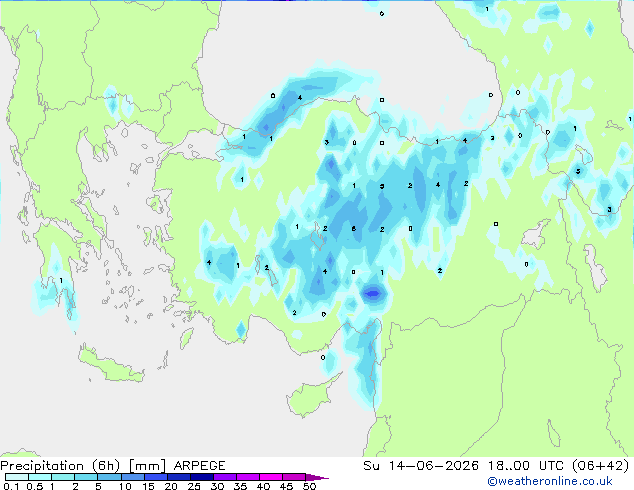
Task: Click the '45' legend scale value
Action: pyautogui.click(x=287, y=486)
